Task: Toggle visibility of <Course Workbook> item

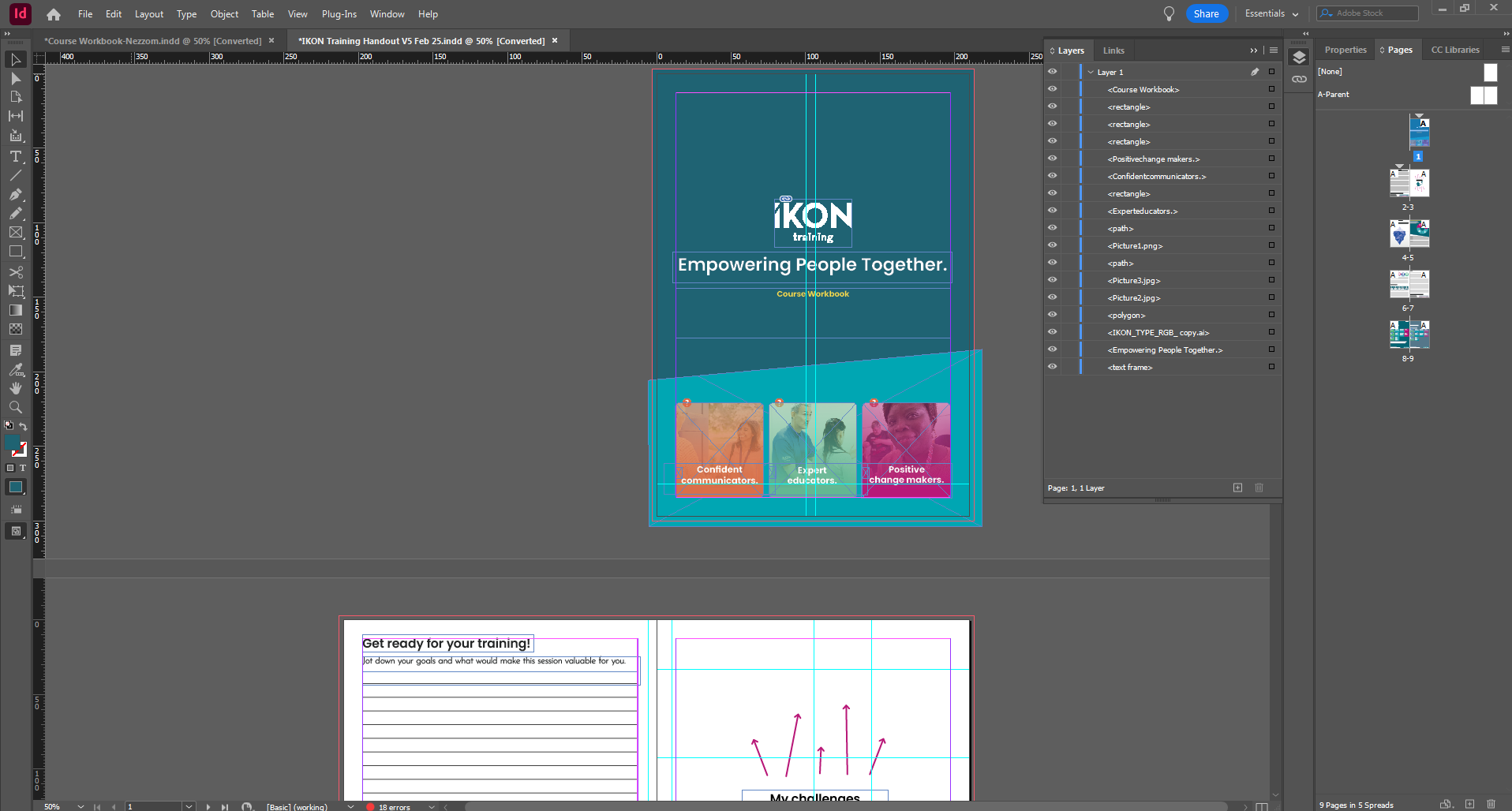Action: [x=1052, y=89]
